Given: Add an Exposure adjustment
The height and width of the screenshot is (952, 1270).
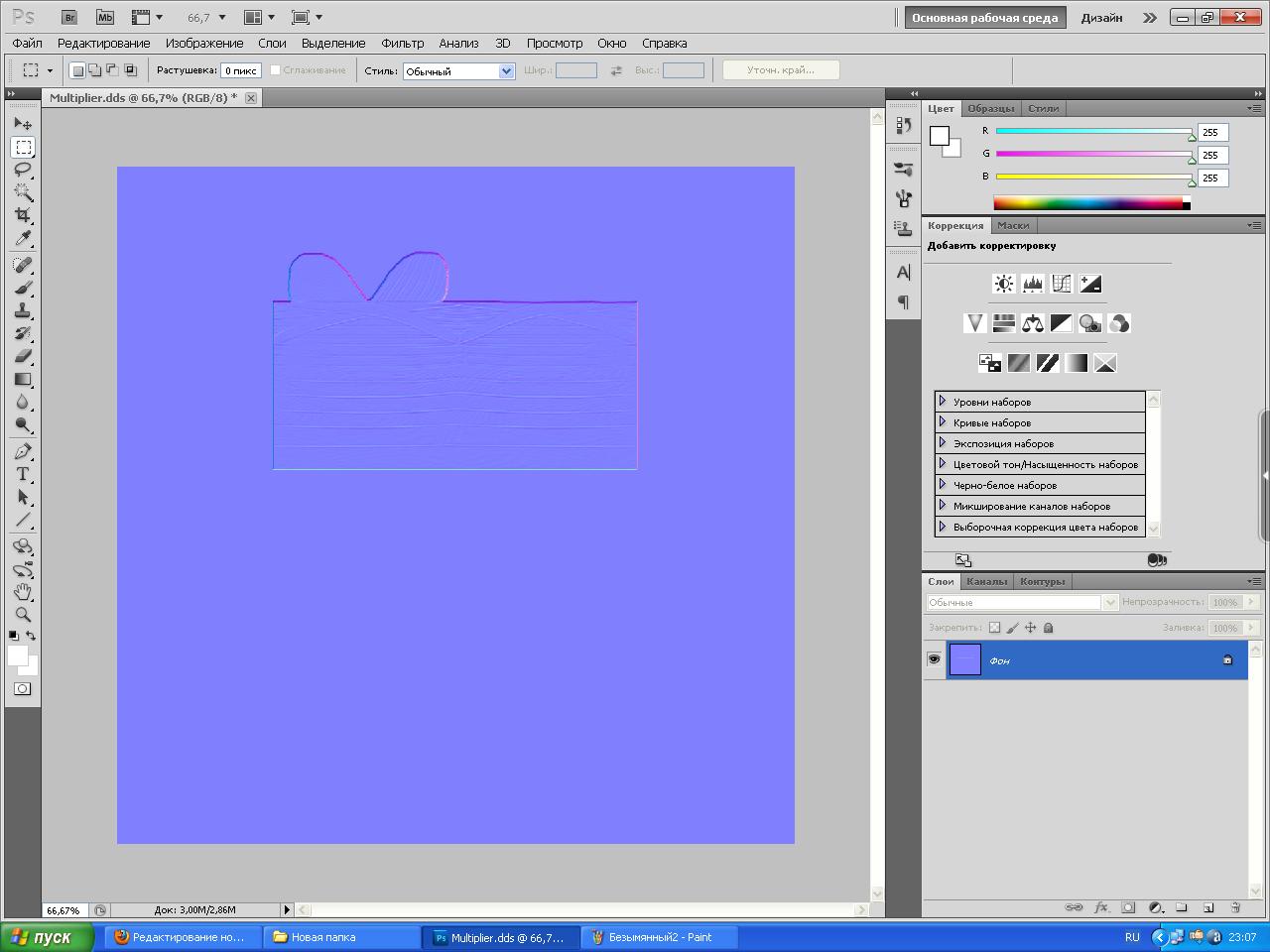Looking at the screenshot, I should [1090, 284].
